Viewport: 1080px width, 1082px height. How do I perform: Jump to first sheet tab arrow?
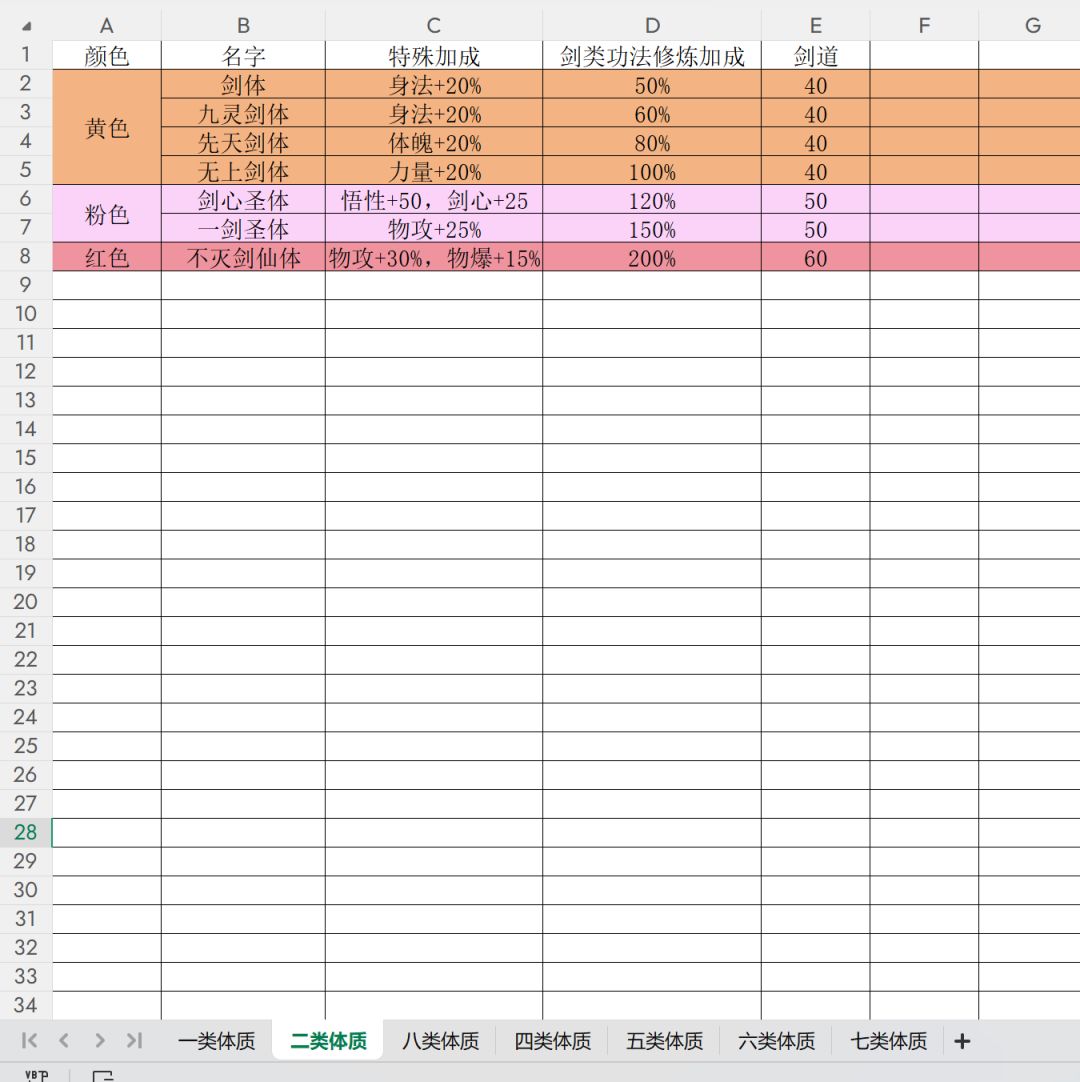(x=29, y=1040)
